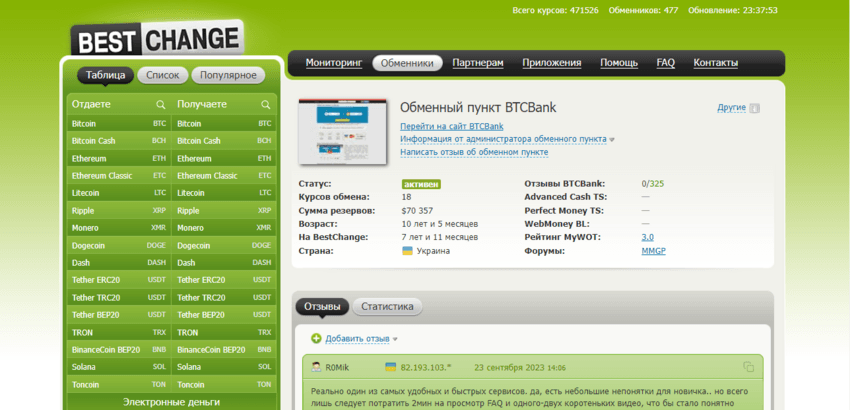This screenshot has height=410, width=850.
Task: Switch to Список view
Action: (x=163, y=75)
